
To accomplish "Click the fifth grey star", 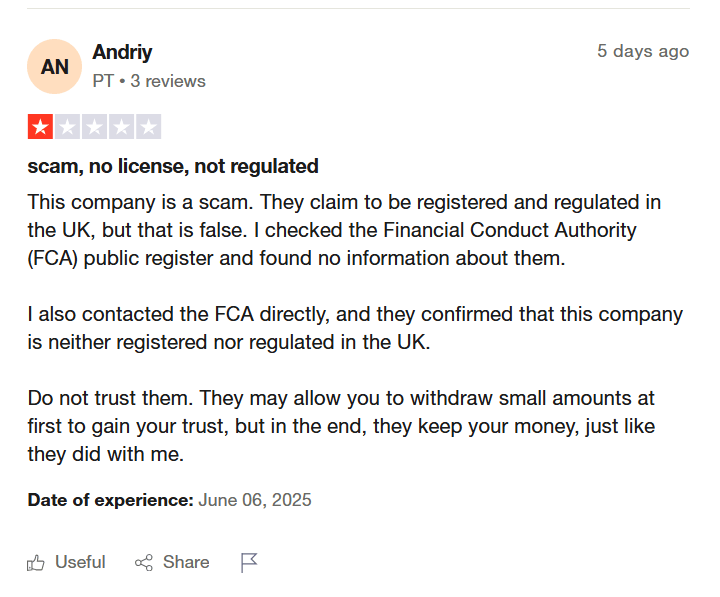I will pyautogui.click(x=149, y=127).
